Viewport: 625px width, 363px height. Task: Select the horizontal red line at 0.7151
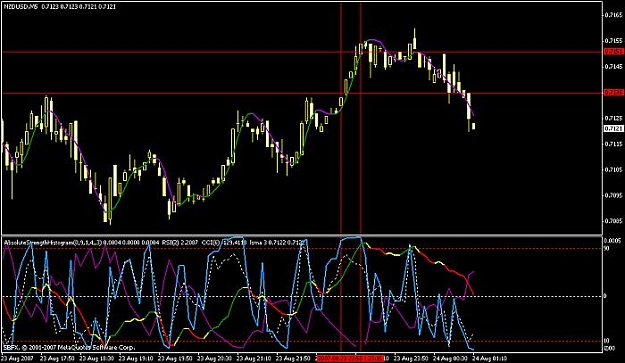[x=302, y=52]
